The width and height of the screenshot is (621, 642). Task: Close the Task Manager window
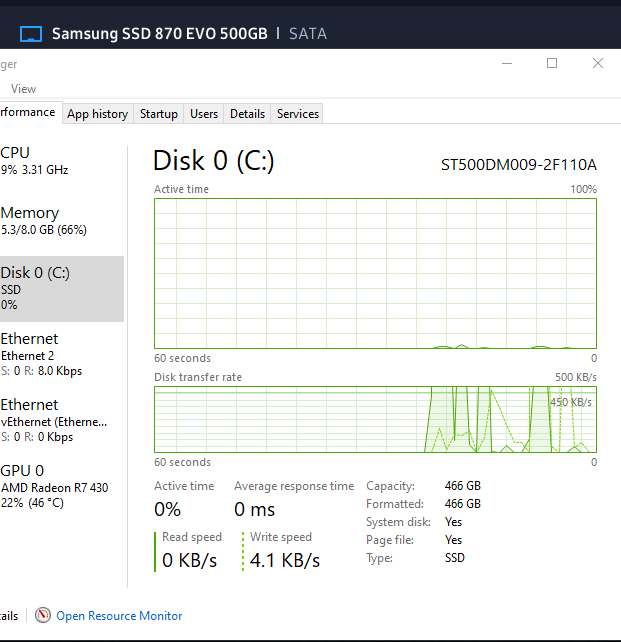click(598, 63)
